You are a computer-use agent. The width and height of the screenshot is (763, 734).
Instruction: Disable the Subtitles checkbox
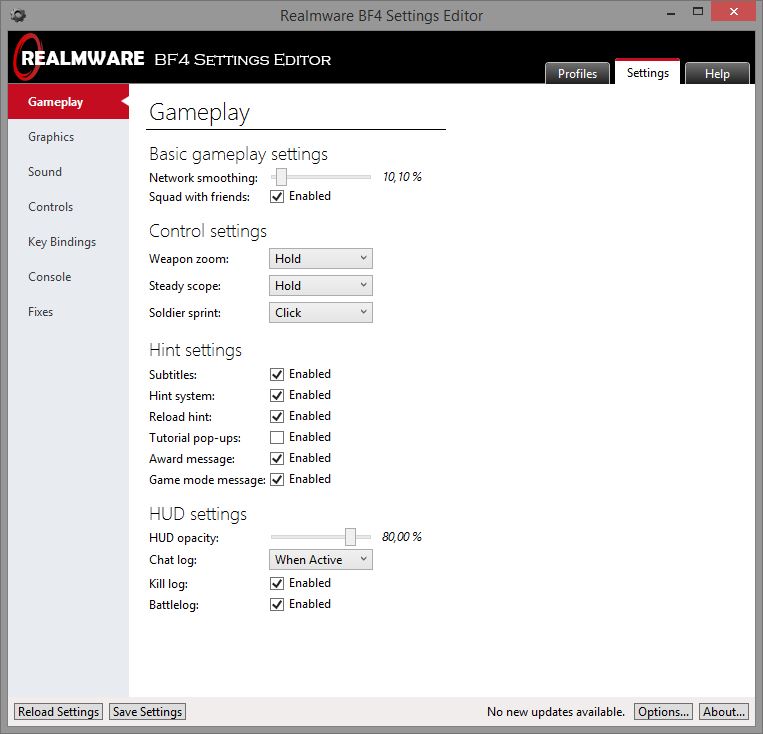click(x=277, y=374)
